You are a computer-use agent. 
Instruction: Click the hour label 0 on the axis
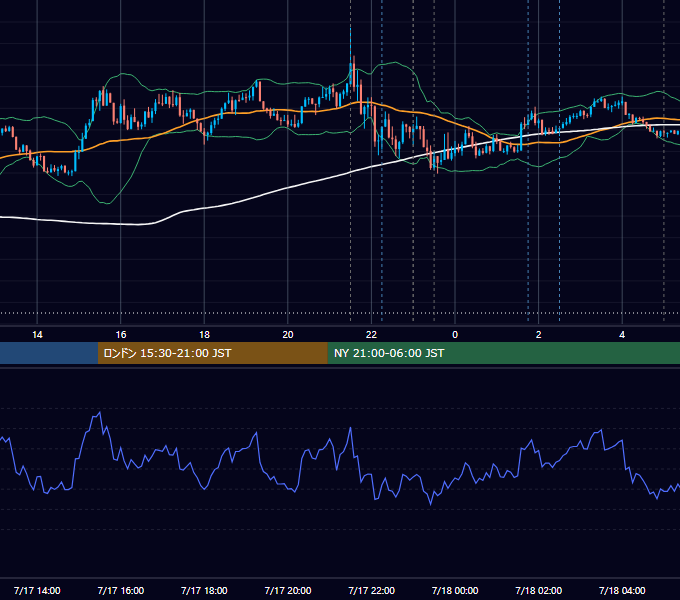coord(455,335)
